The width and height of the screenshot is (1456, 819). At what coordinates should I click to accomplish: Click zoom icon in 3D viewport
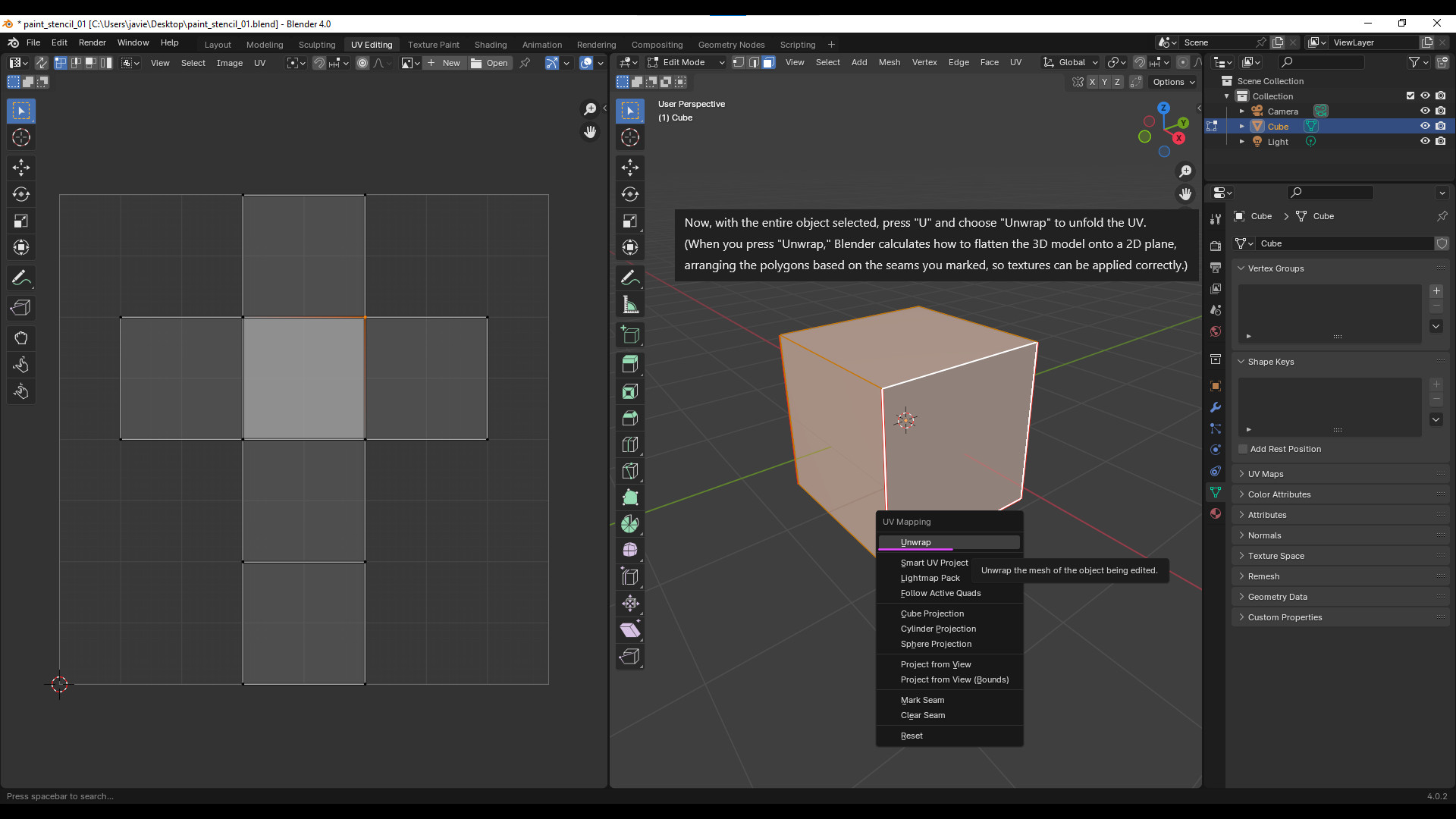point(1185,171)
